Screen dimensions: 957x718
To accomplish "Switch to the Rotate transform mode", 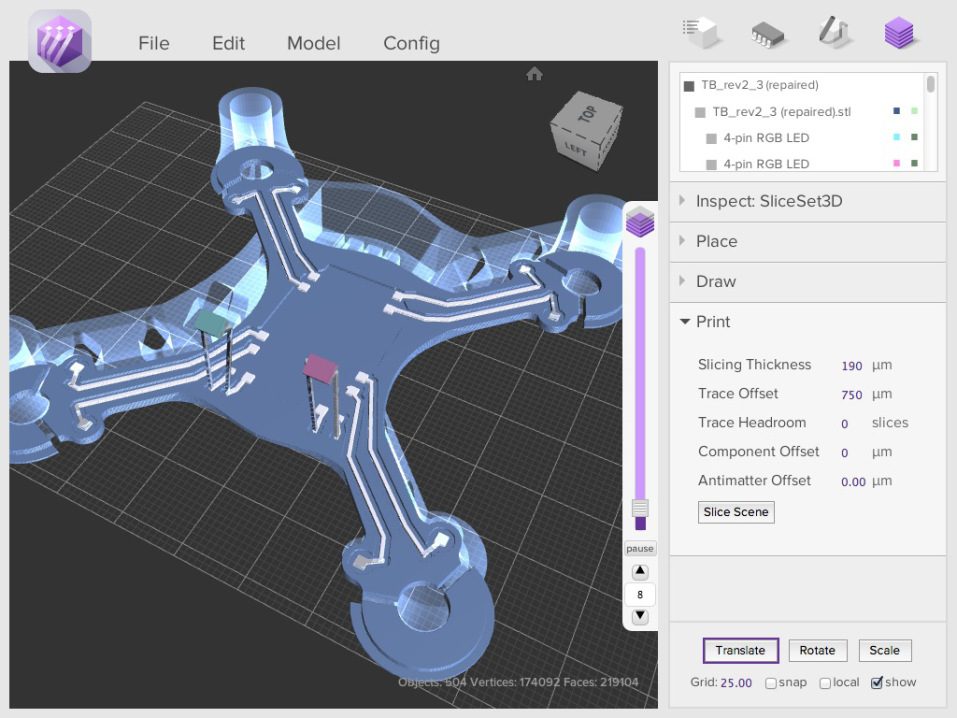I will [x=817, y=650].
